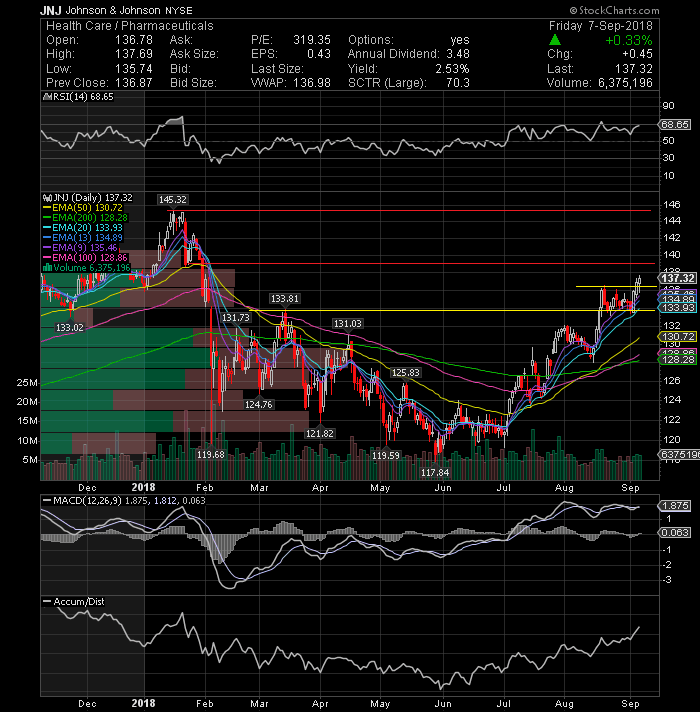This screenshot has width=700, height=712.
Task: Click the MACD(12,26,9) indicator label
Action: 87,501
